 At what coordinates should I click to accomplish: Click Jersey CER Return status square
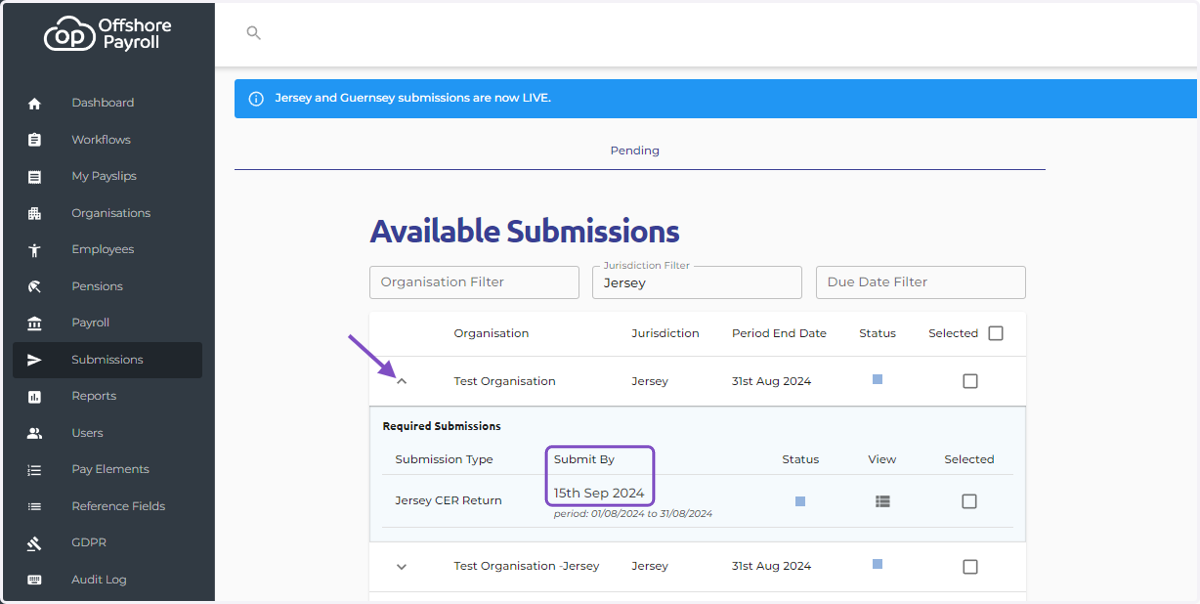point(800,501)
